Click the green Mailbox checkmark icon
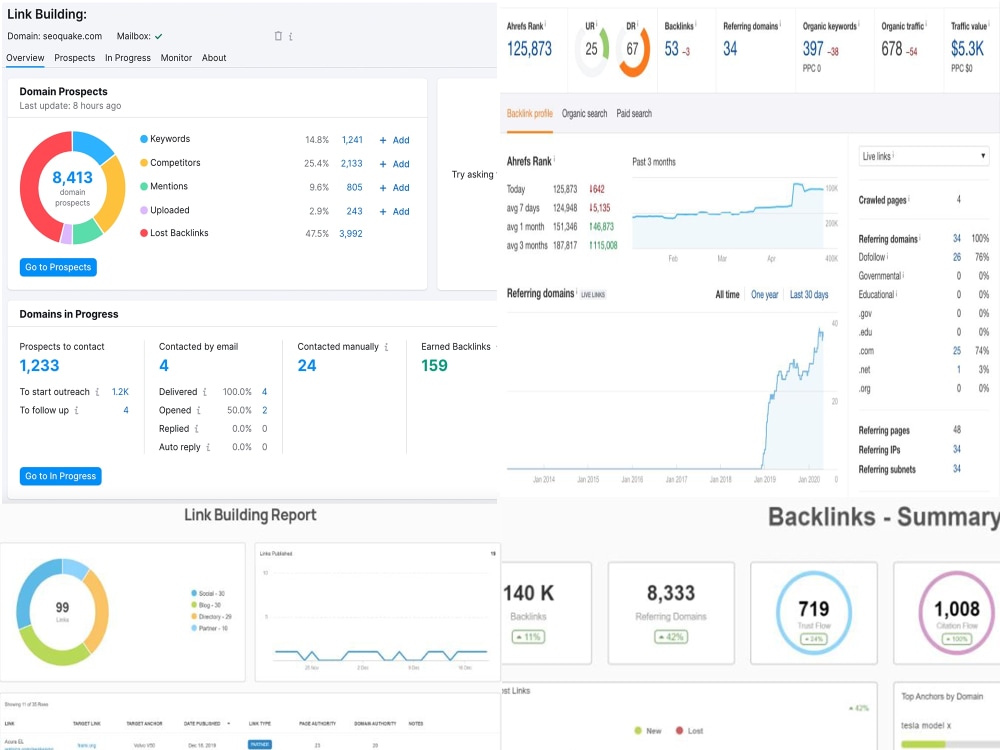The height and width of the screenshot is (750, 1000). tap(158, 36)
